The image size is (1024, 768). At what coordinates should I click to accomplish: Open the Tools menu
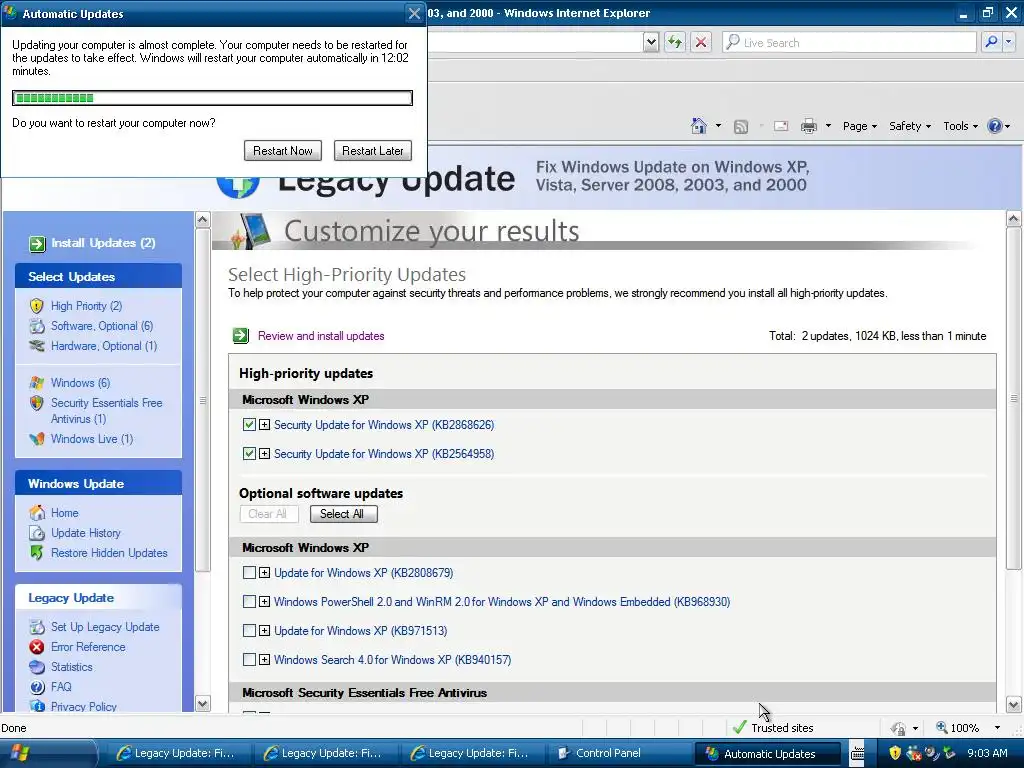point(961,126)
